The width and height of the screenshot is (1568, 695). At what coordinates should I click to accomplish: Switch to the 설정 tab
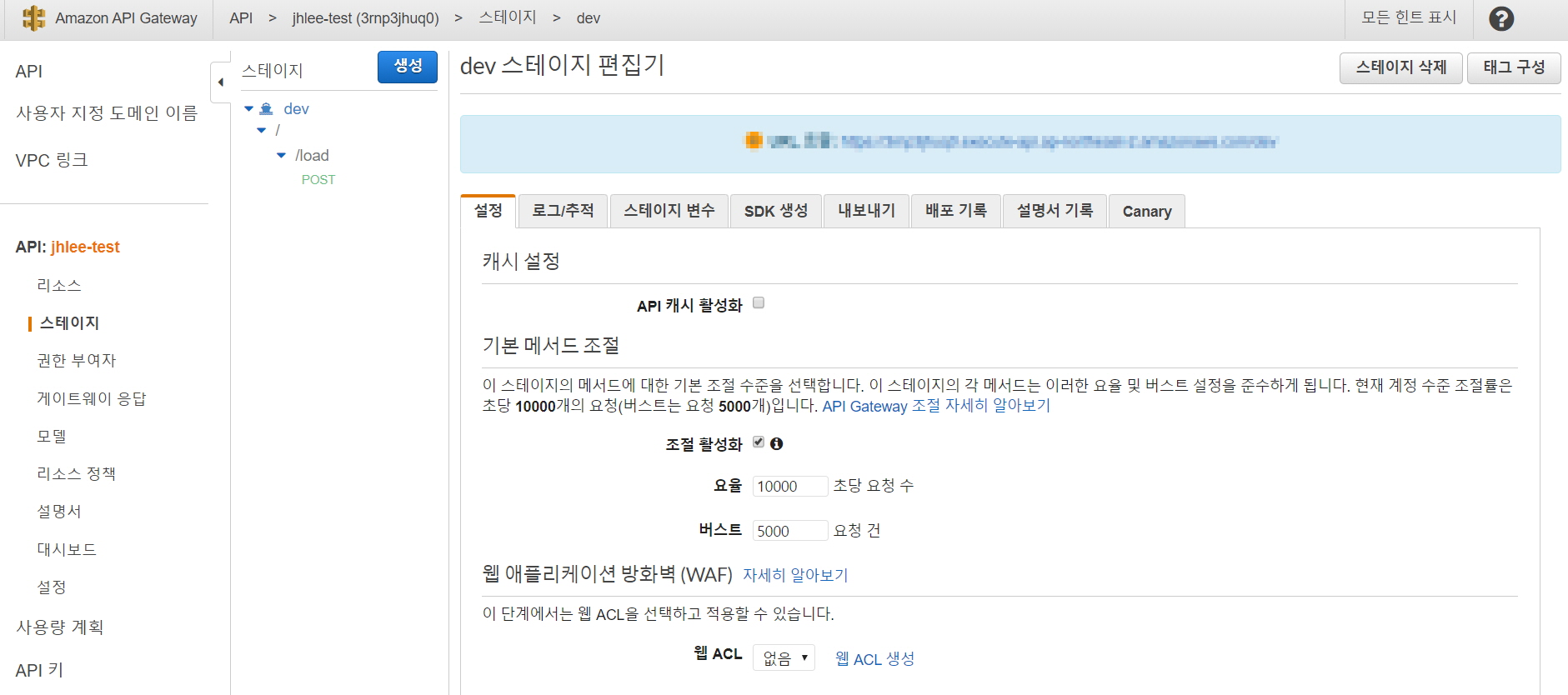click(x=488, y=211)
